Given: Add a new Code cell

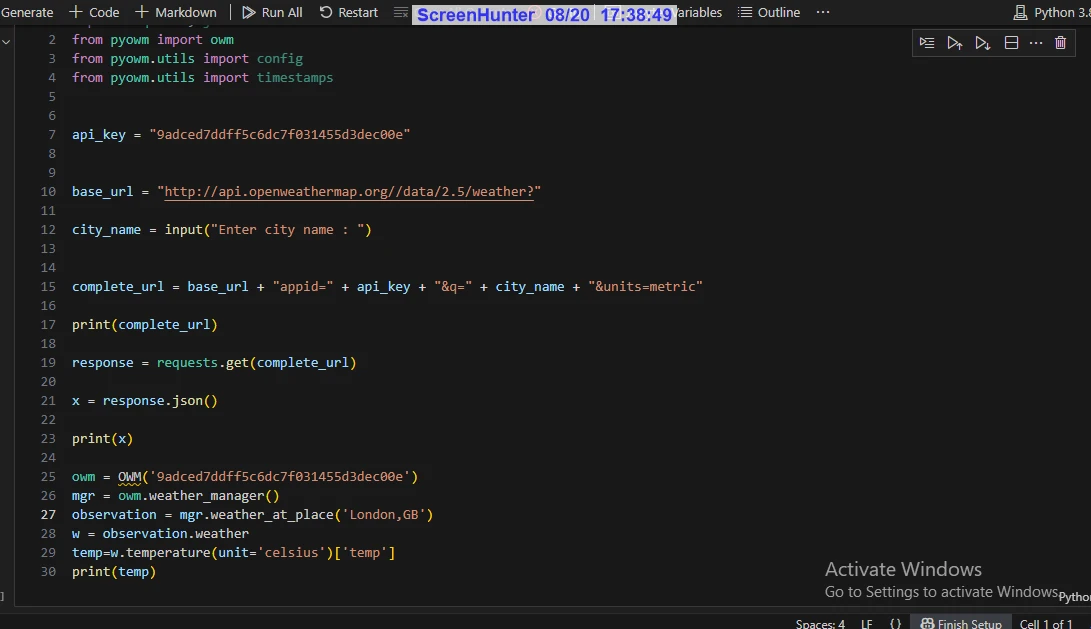Looking at the screenshot, I should pyautogui.click(x=94, y=12).
